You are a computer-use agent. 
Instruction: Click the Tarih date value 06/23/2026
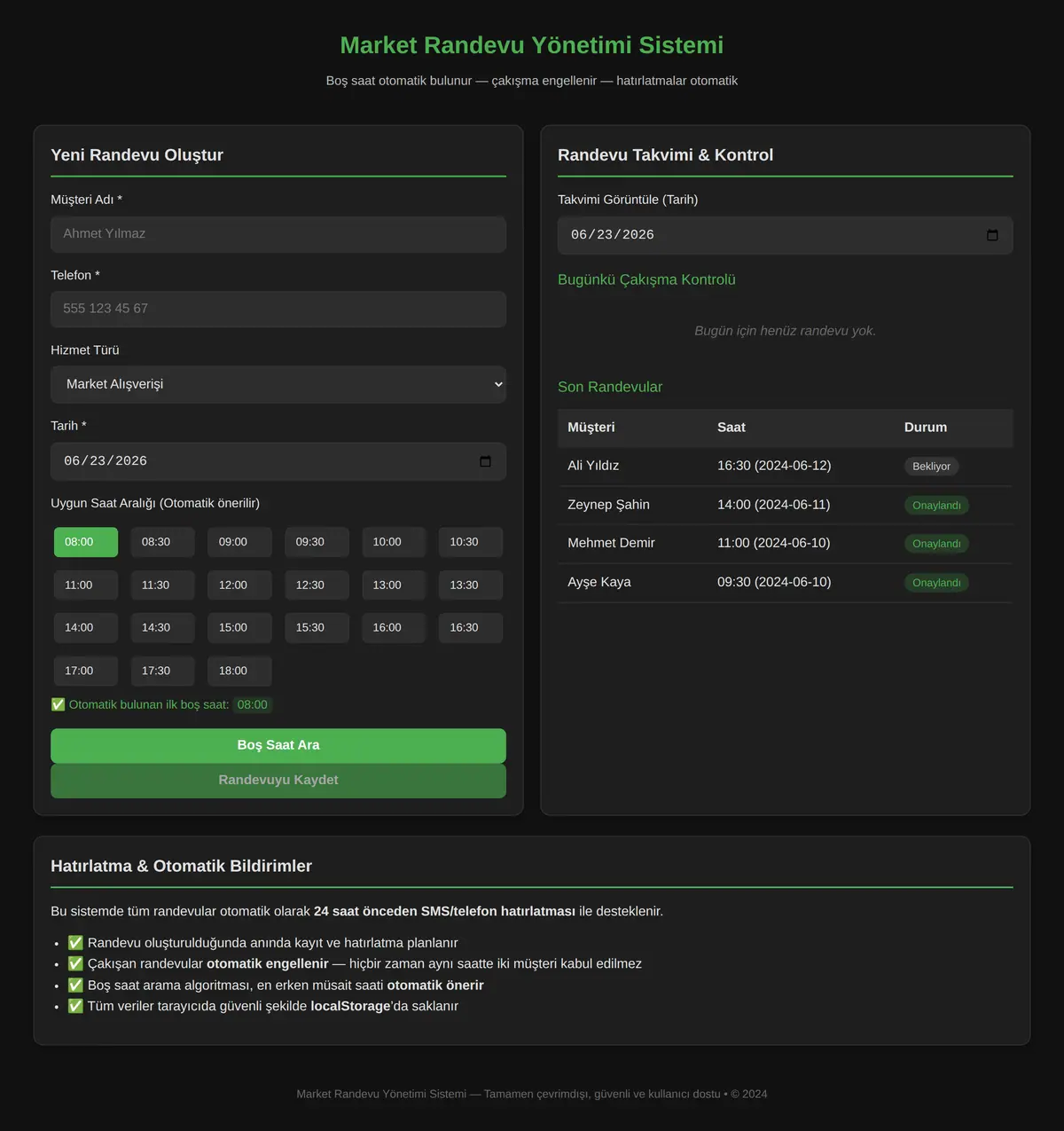(x=106, y=461)
